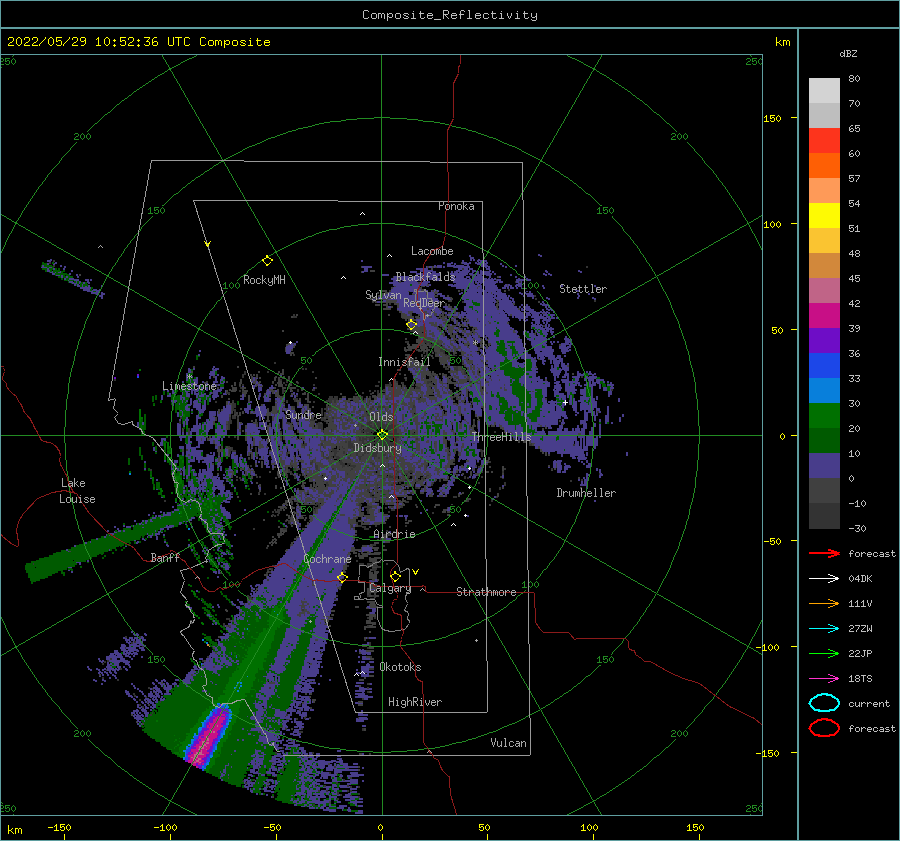Click the yellow diamond marker below RedDeer
Image resolution: width=900 pixels, height=841 pixels.
(x=411, y=325)
